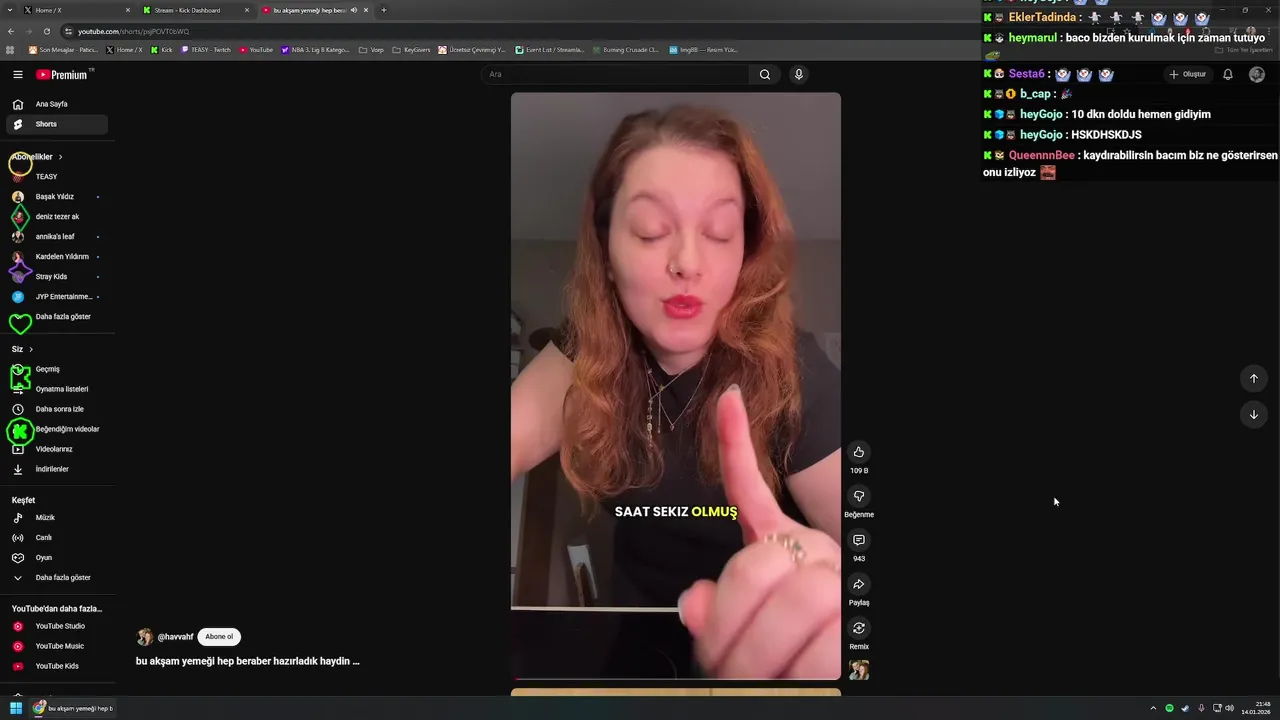
Task: Open the tab search dropdown
Action: 11,10
